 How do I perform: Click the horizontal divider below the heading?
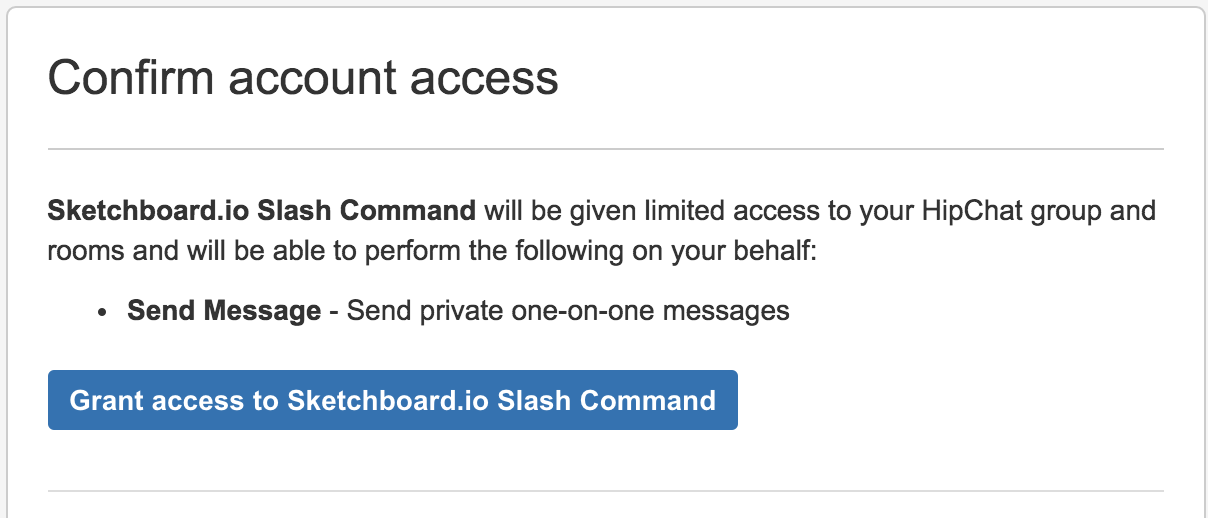[x=606, y=149]
